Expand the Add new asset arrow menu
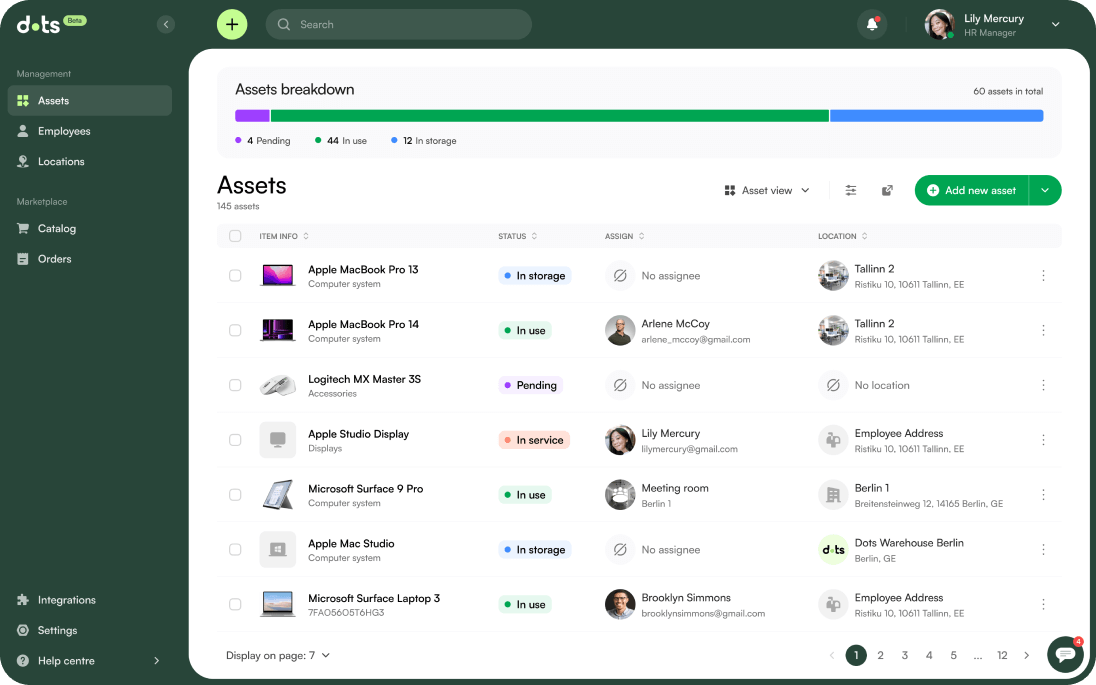This screenshot has height=685, width=1096. click(x=1045, y=190)
